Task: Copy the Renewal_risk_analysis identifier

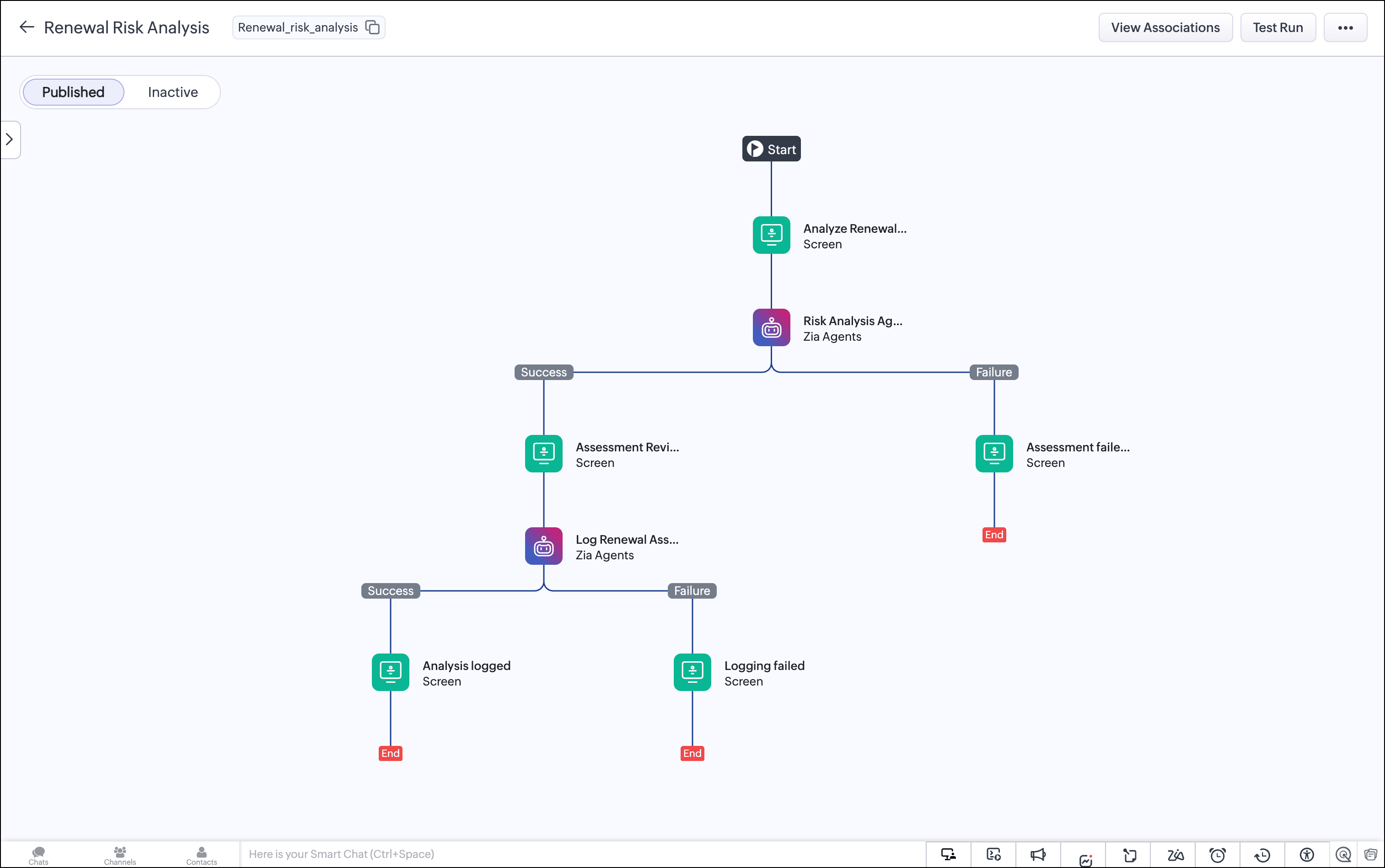Action: pyautogui.click(x=373, y=27)
